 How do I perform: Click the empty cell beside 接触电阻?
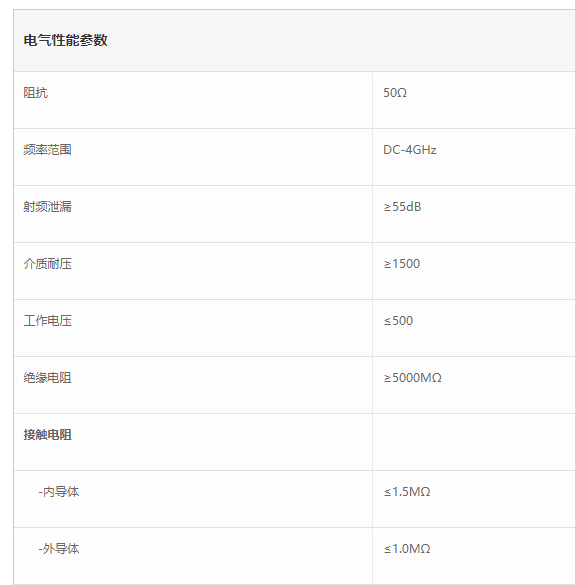pos(474,442)
